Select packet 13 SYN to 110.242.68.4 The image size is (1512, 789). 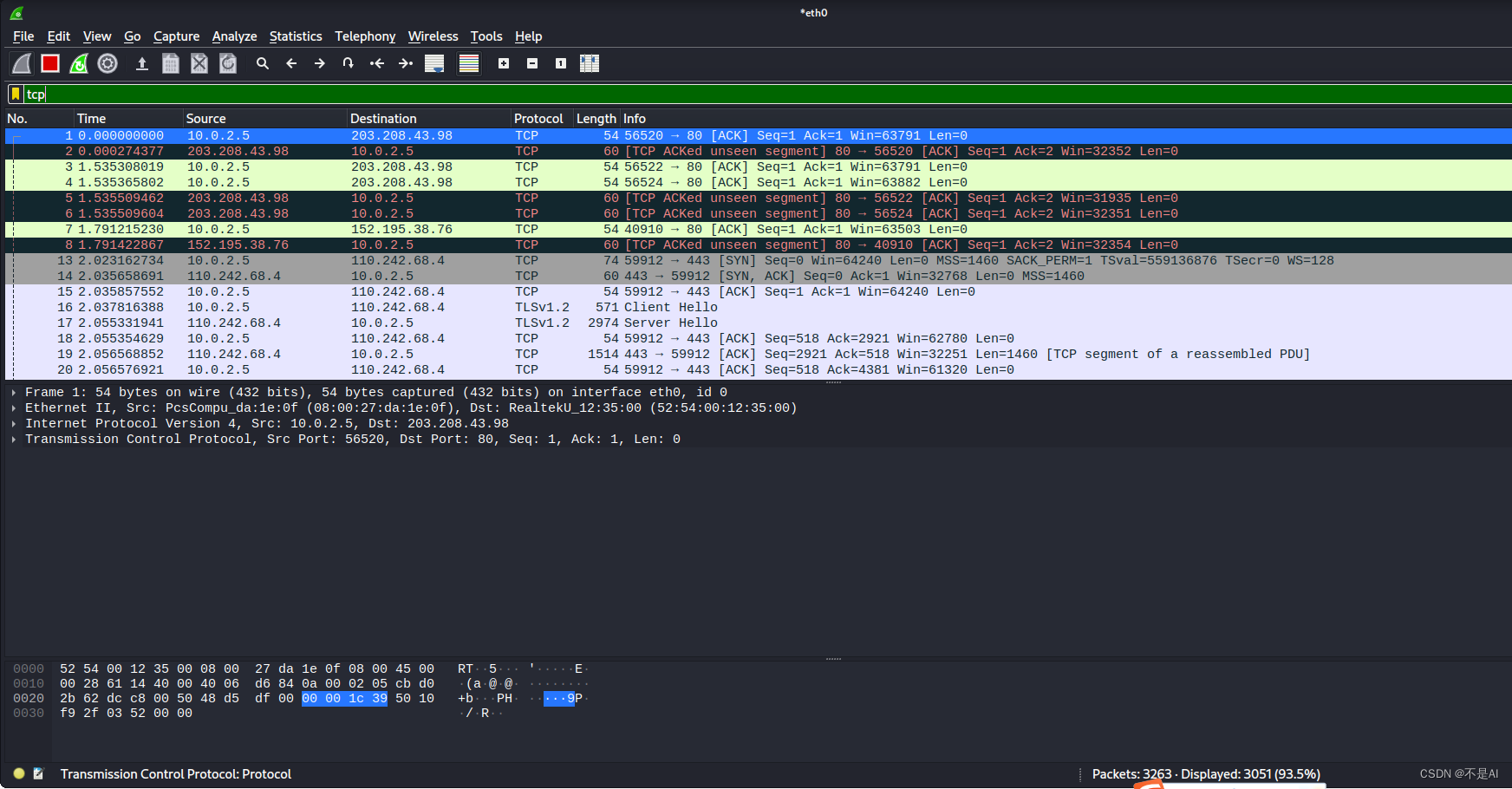tap(759, 261)
